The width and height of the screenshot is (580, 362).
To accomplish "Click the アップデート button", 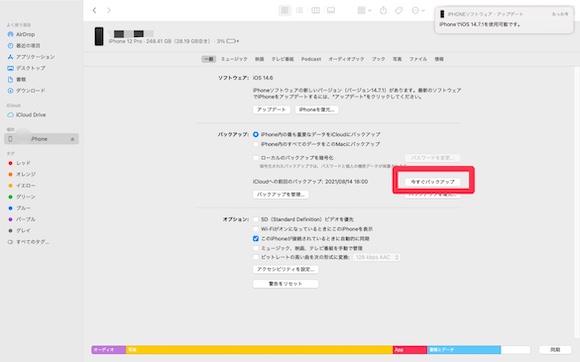I will click(272, 110).
